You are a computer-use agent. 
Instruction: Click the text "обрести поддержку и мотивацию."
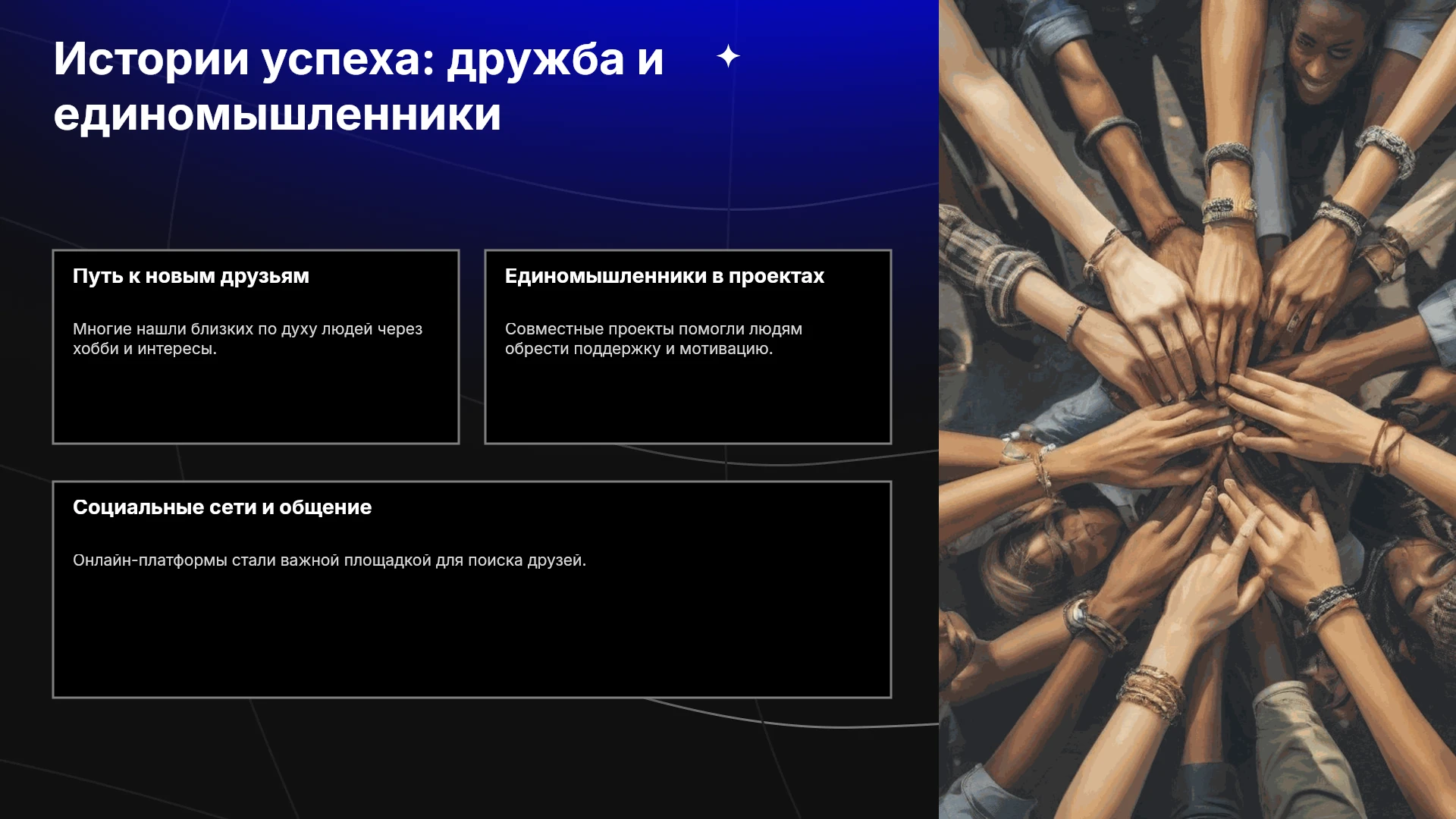point(639,349)
